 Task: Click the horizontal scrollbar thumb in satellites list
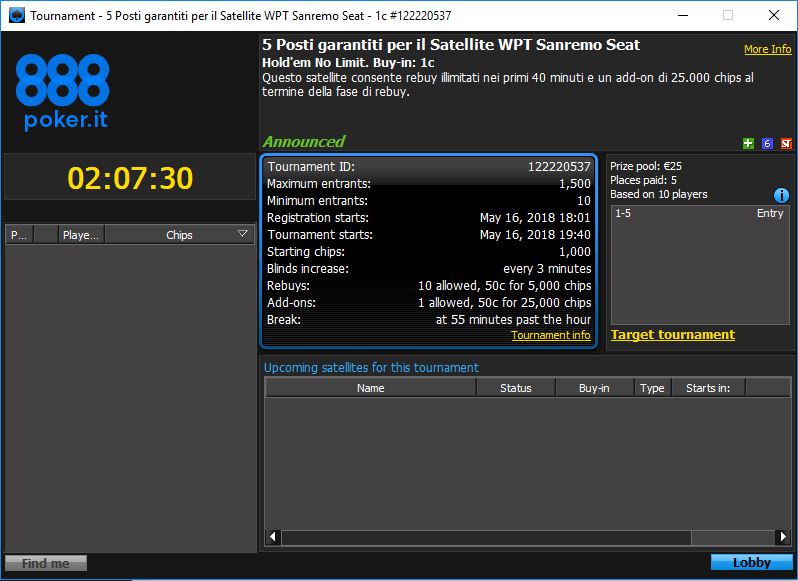(487, 537)
